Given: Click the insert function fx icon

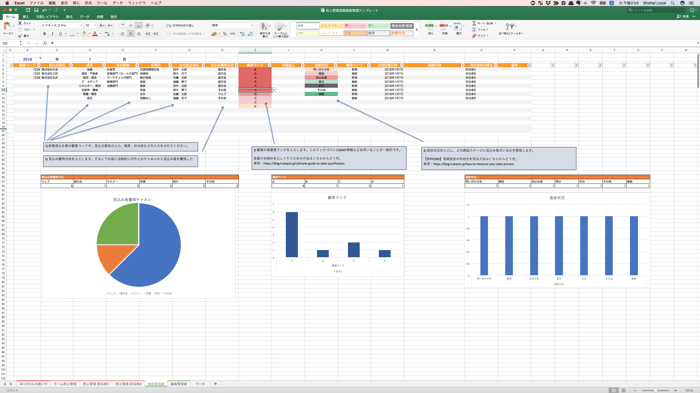Looking at the screenshot, I should tap(45, 43).
